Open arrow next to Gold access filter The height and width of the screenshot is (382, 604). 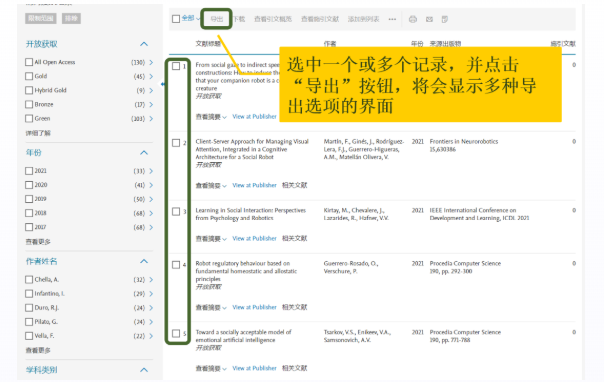point(151,76)
